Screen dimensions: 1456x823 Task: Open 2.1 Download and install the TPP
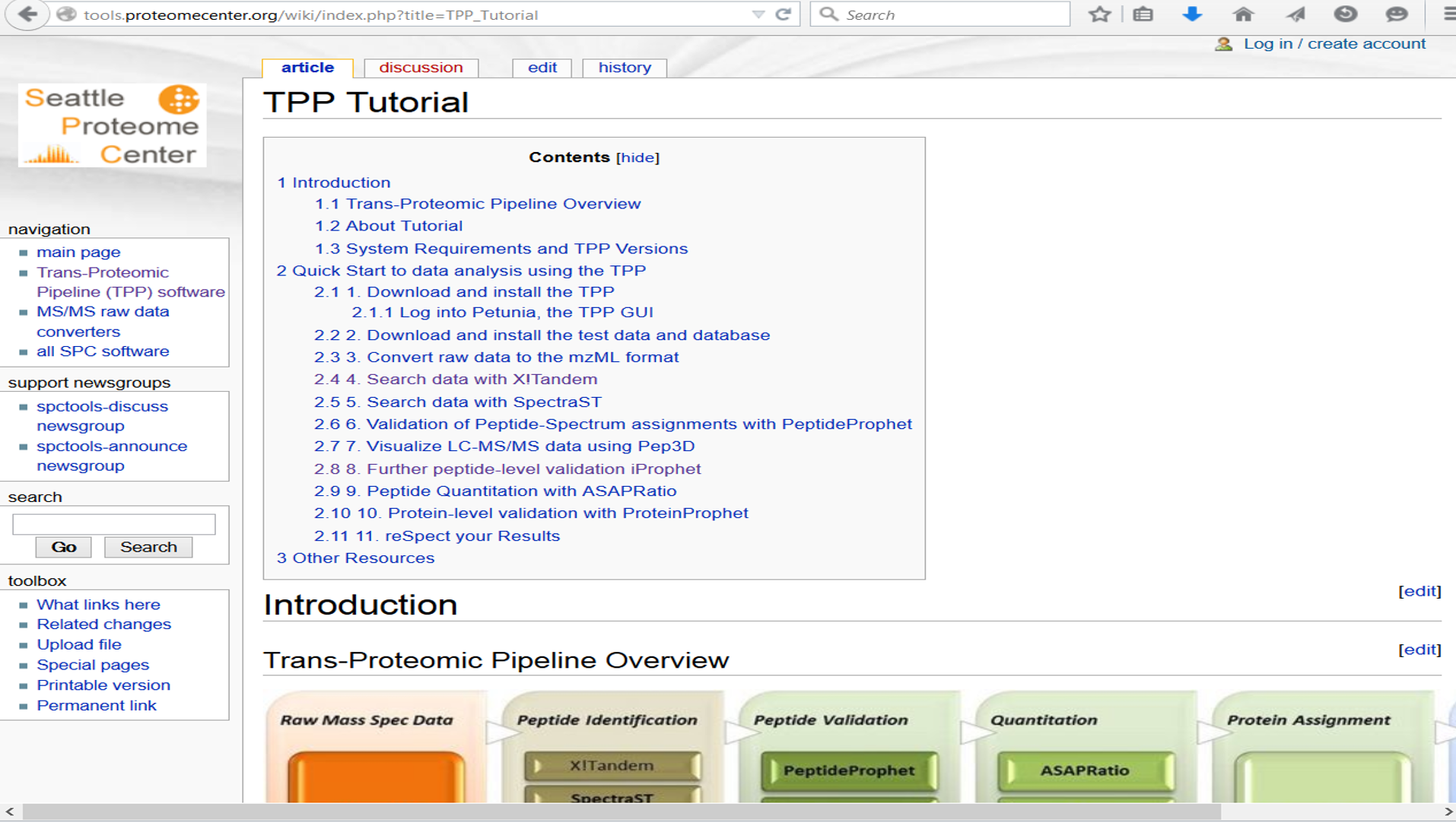pos(464,292)
